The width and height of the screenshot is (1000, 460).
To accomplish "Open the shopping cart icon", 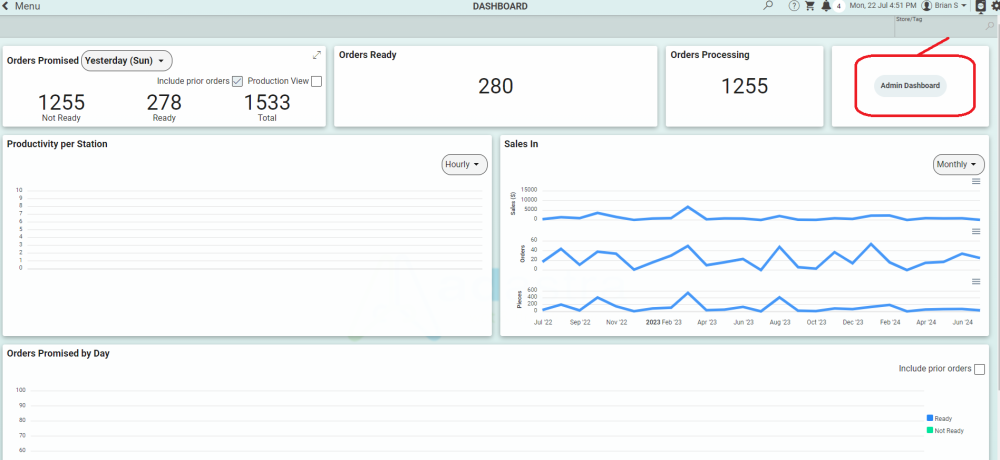I will (x=810, y=6).
